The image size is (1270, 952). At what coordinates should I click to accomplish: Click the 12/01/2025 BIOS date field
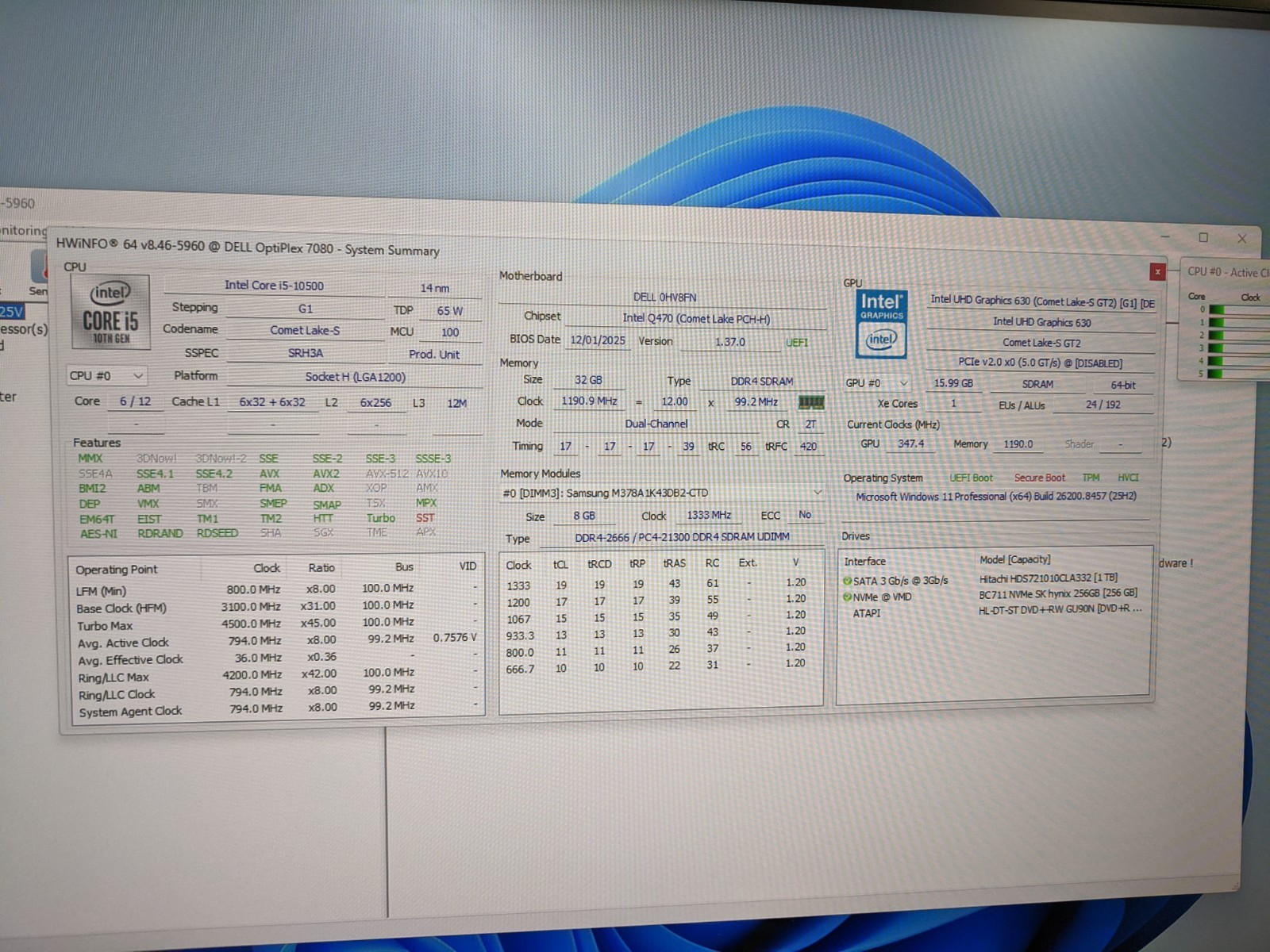click(598, 340)
